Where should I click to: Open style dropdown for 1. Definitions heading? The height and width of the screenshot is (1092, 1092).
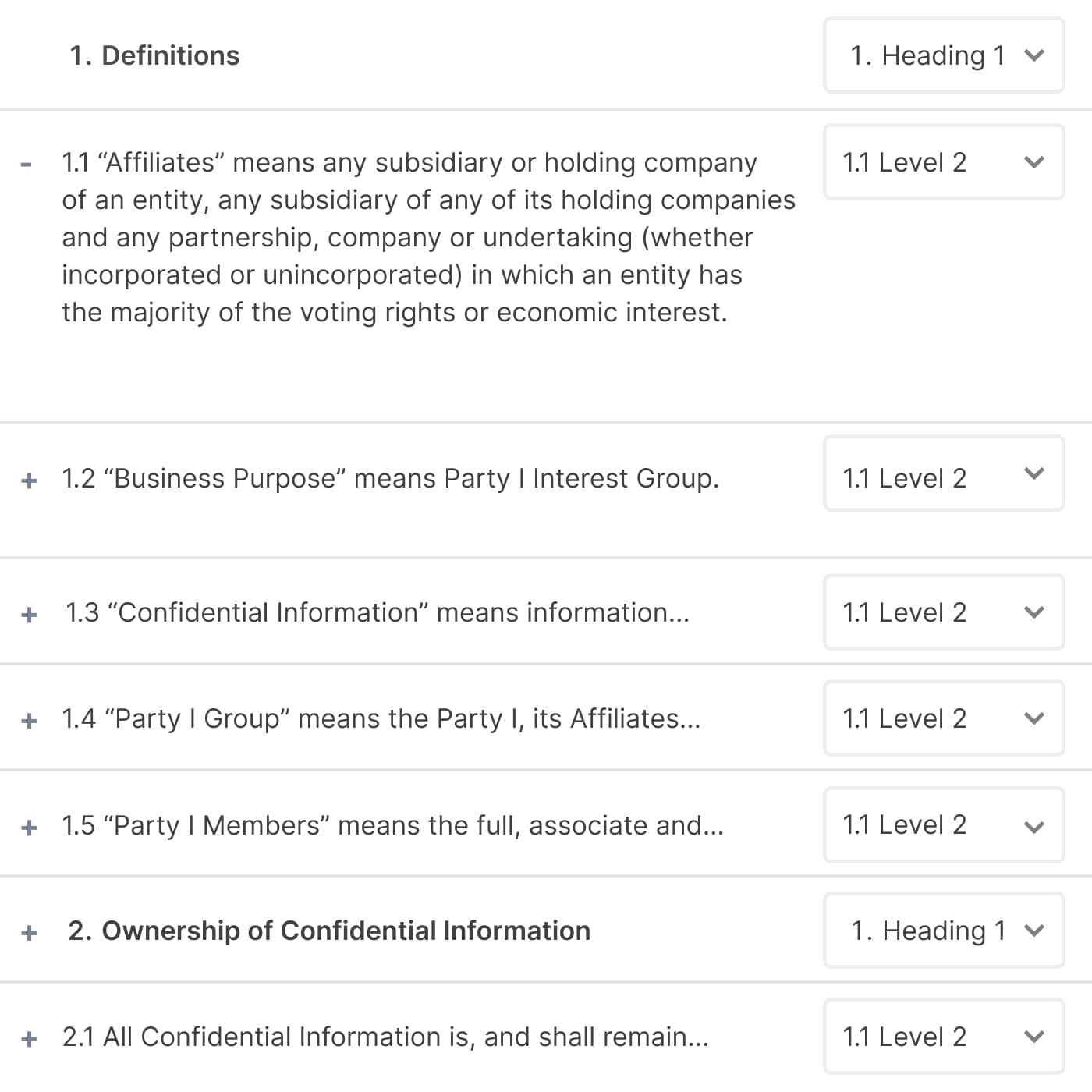pyautogui.click(x=944, y=56)
